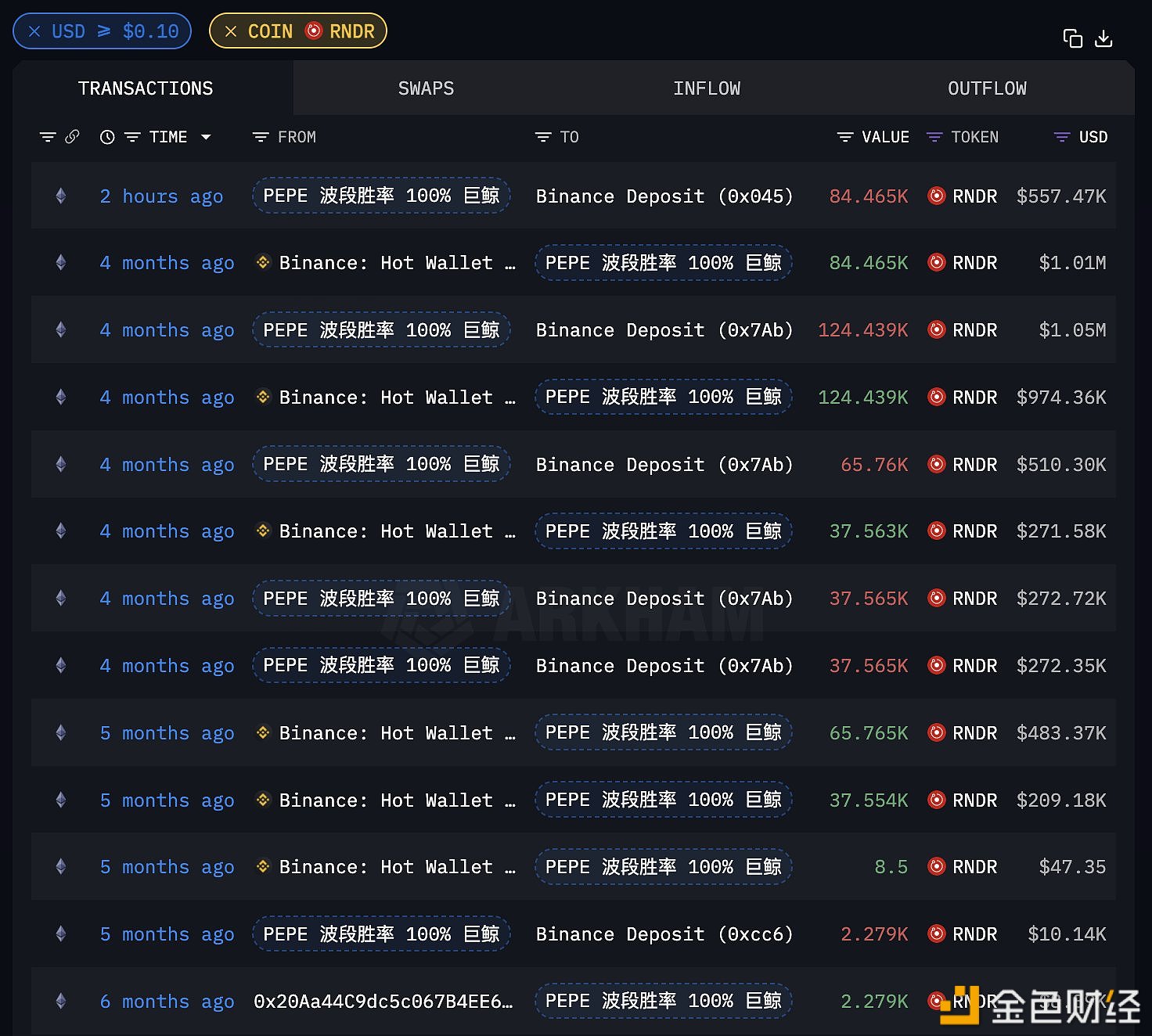Click the 84.465K value in the $557.47K row
The width and height of the screenshot is (1152, 1036).
pyautogui.click(x=869, y=196)
